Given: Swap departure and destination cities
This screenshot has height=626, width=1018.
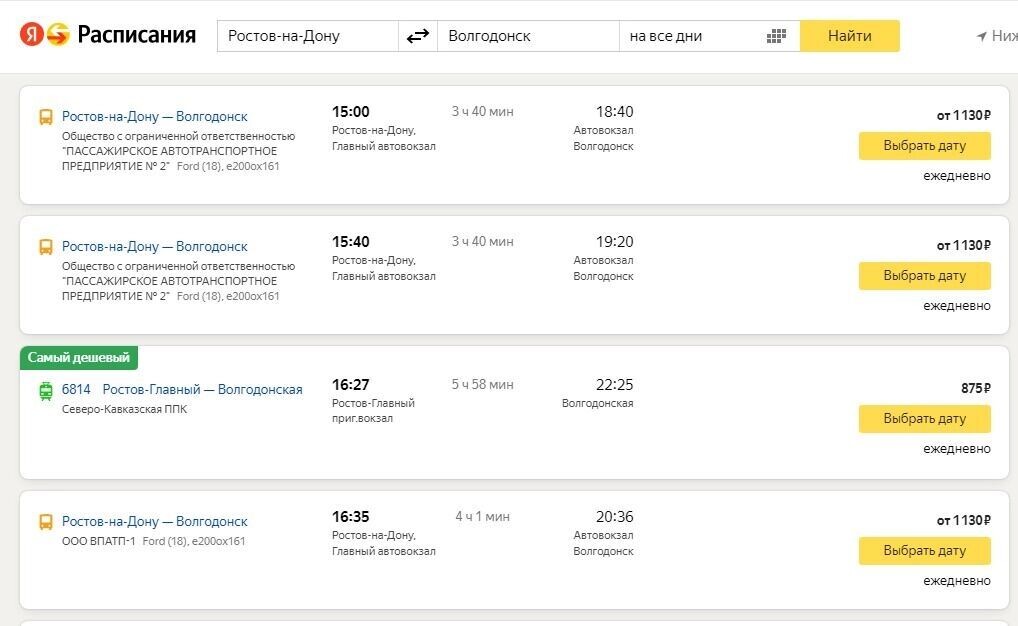Looking at the screenshot, I should [418, 35].
